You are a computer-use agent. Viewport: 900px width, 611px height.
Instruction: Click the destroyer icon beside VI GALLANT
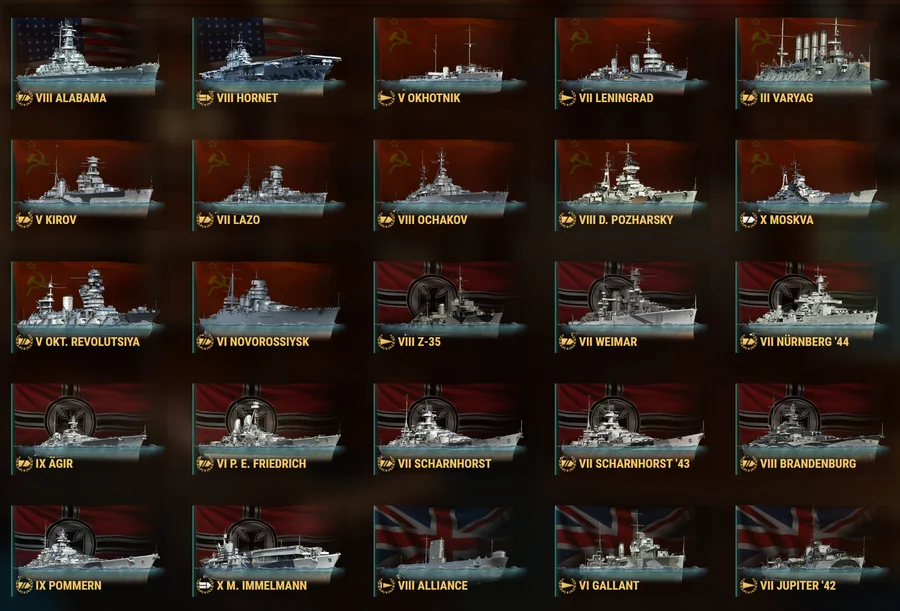(567, 586)
